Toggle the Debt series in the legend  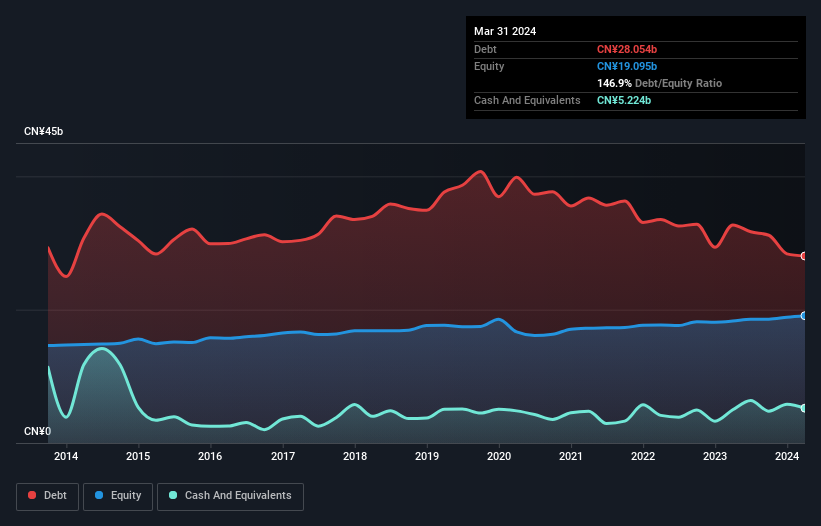pyautogui.click(x=47, y=496)
